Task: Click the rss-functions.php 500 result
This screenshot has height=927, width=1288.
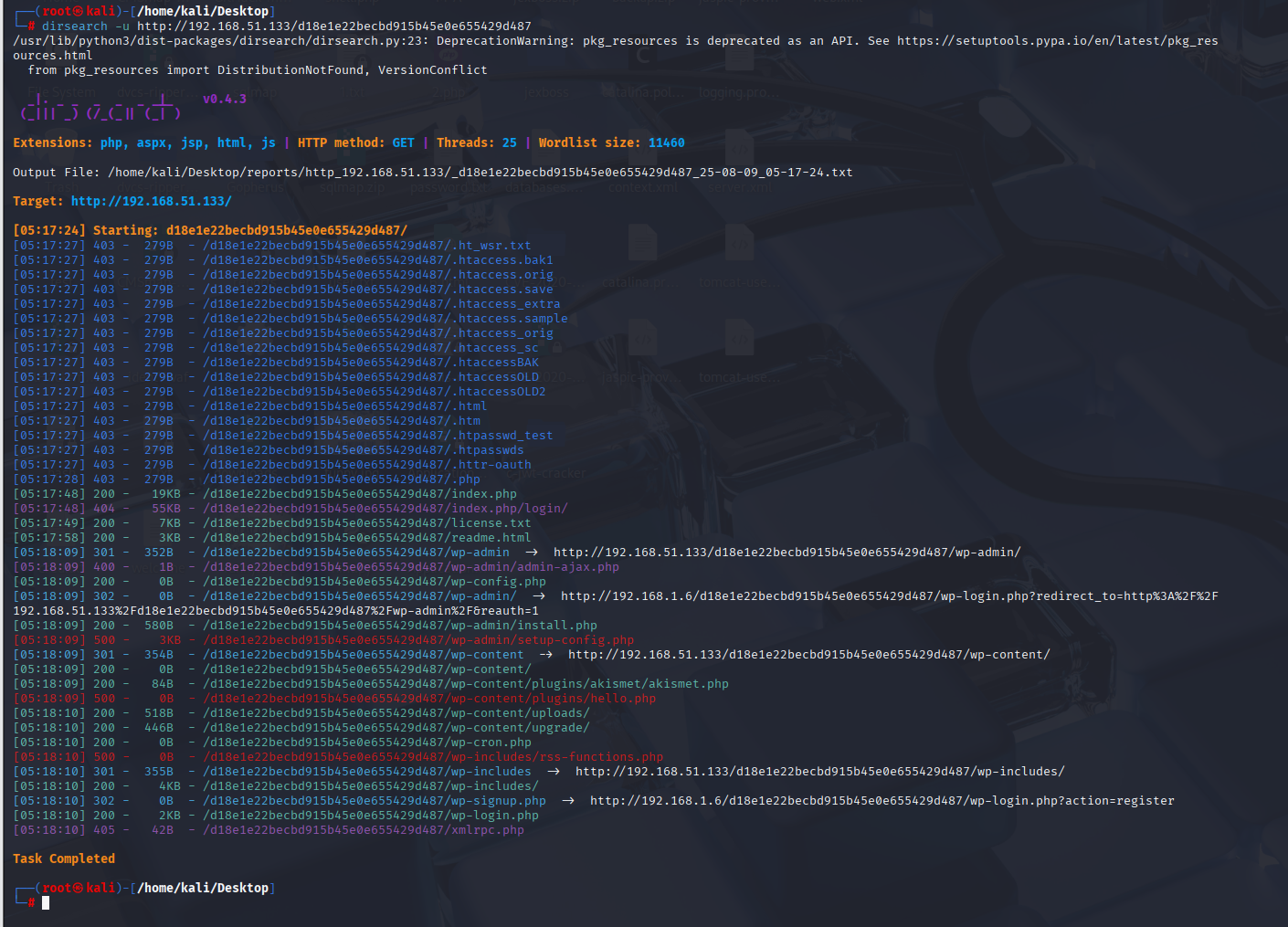Action: click(x=338, y=756)
